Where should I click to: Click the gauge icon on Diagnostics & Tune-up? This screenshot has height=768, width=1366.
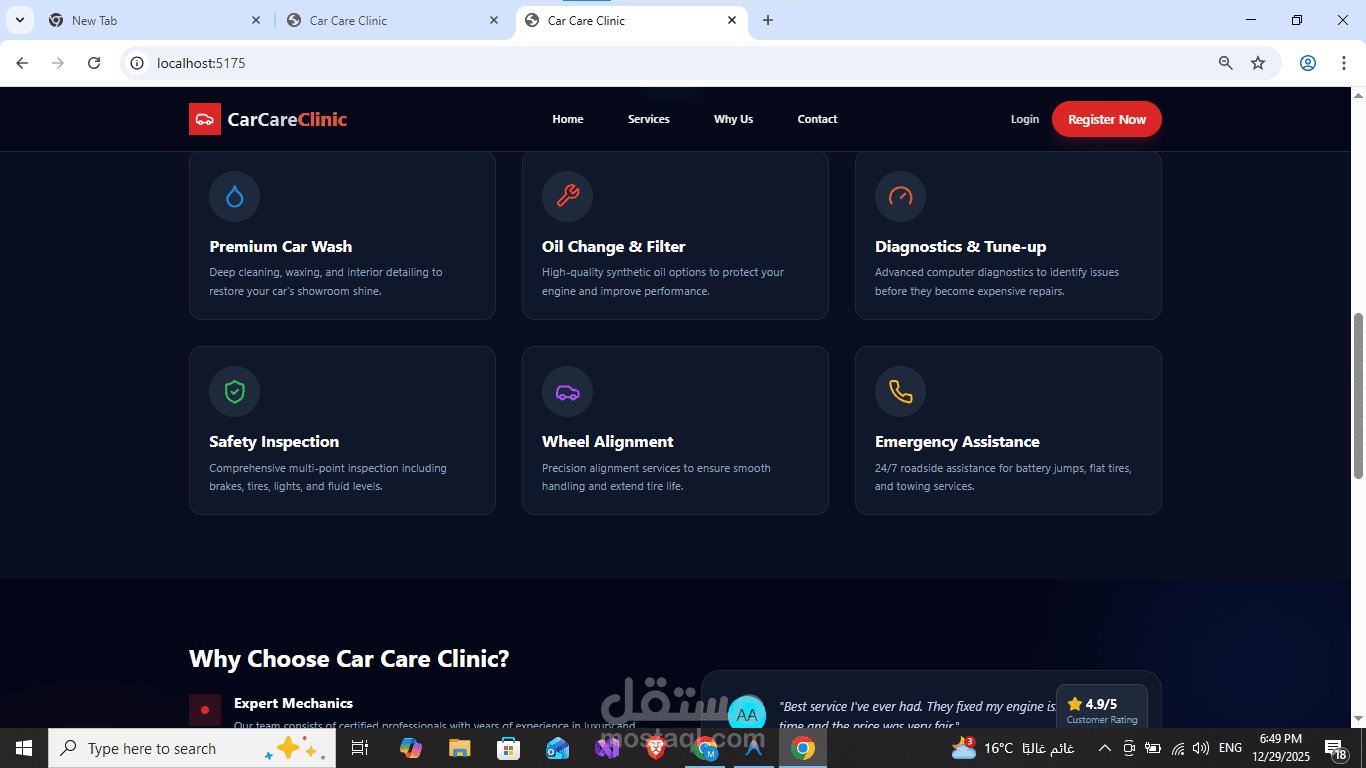(x=900, y=196)
